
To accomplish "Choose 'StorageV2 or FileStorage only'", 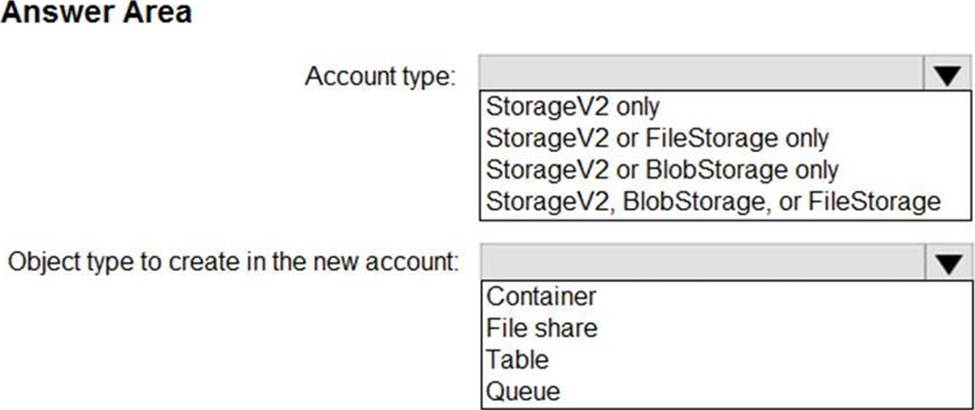I will click(657, 137).
